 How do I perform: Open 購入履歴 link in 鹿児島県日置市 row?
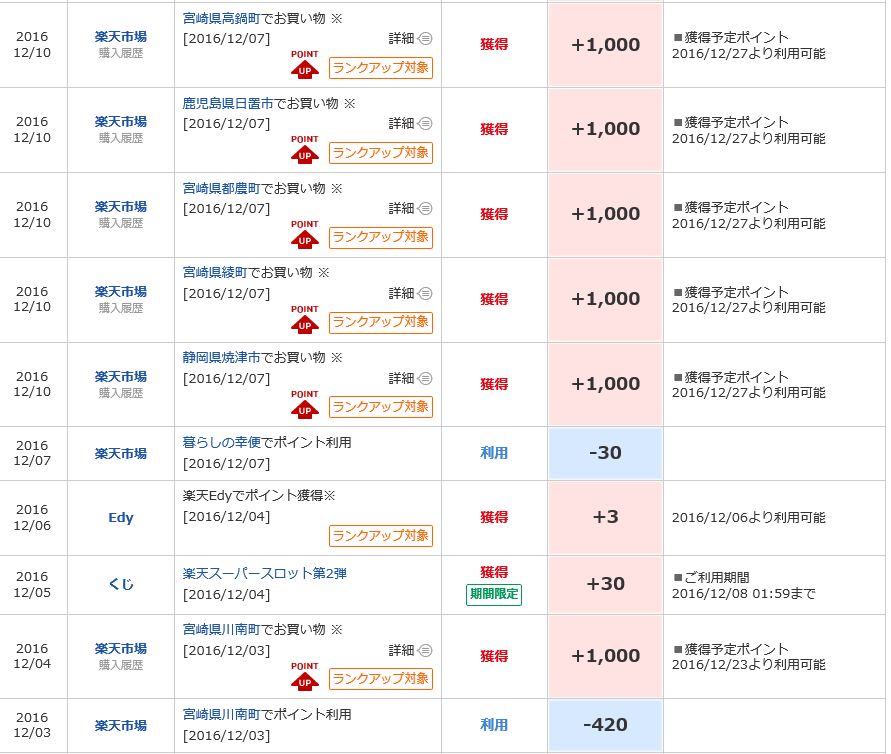(x=120, y=139)
